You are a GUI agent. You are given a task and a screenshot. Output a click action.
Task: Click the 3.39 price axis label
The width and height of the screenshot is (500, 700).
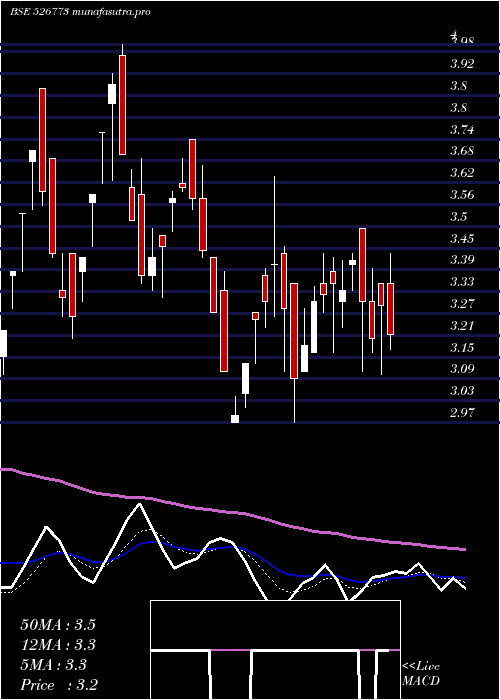pos(462,260)
